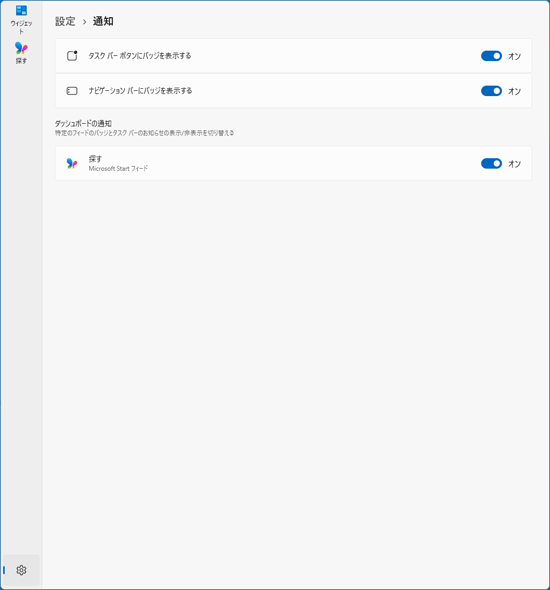Click the taskbar button badge icon
The width and height of the screenshot is (550, 590).
pyautogui.click(x=72, y=56)
